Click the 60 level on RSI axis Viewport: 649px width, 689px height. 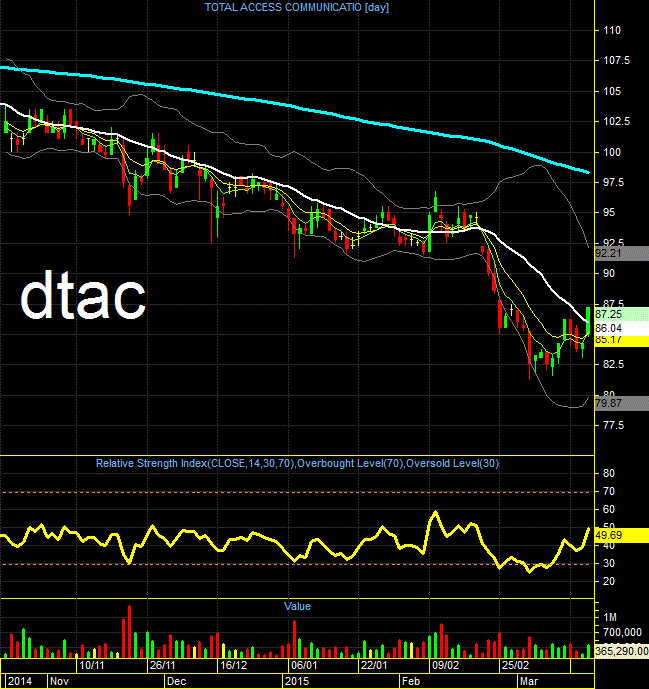click(x=609, y=509)
